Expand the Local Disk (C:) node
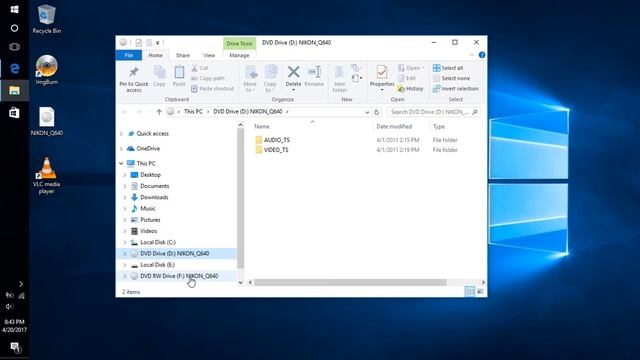The width and height of the screenshot is (640, 360). [x=125, y=242]
